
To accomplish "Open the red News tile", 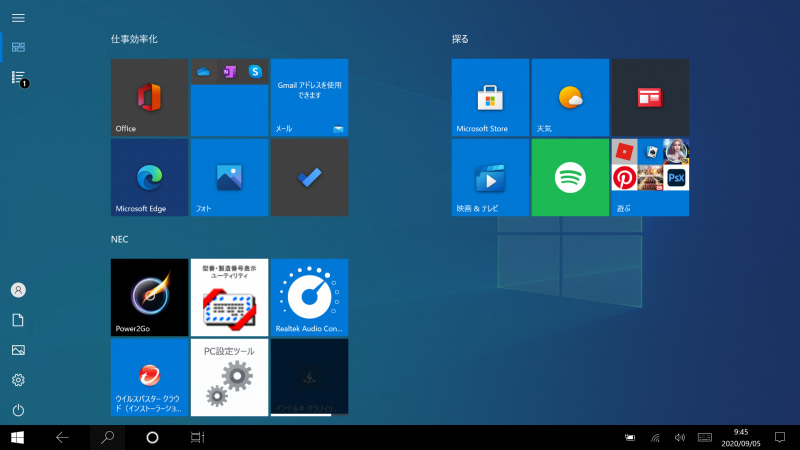I will (x=651, y=97).
